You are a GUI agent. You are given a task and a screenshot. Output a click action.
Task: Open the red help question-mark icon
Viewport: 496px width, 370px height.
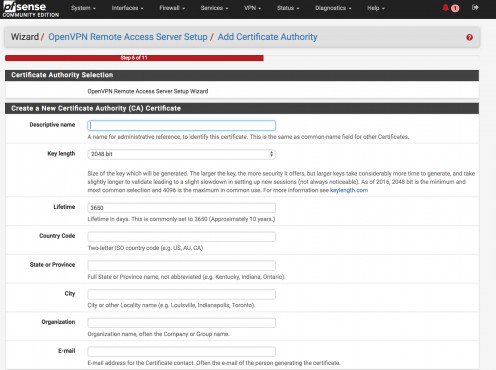(x=469, y=37)
